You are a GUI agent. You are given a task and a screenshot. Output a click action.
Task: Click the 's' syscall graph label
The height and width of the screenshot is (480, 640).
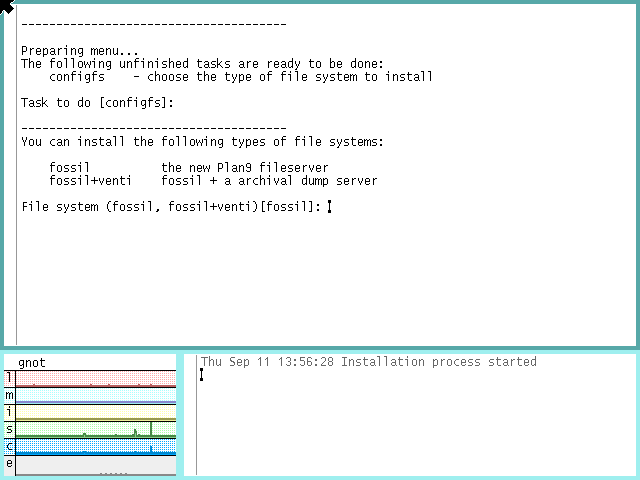(10, 429)
